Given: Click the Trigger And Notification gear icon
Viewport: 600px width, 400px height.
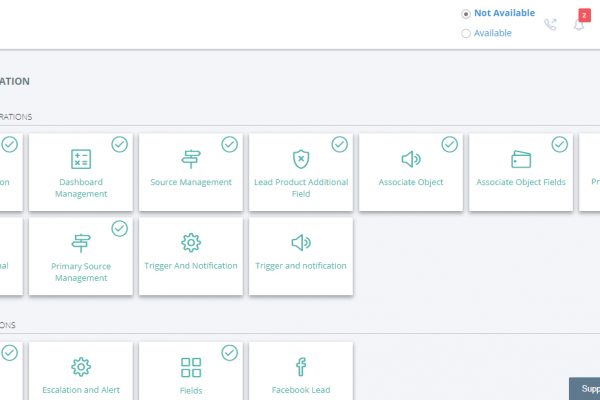Looking at the screenshot, I should click(191, 243).
